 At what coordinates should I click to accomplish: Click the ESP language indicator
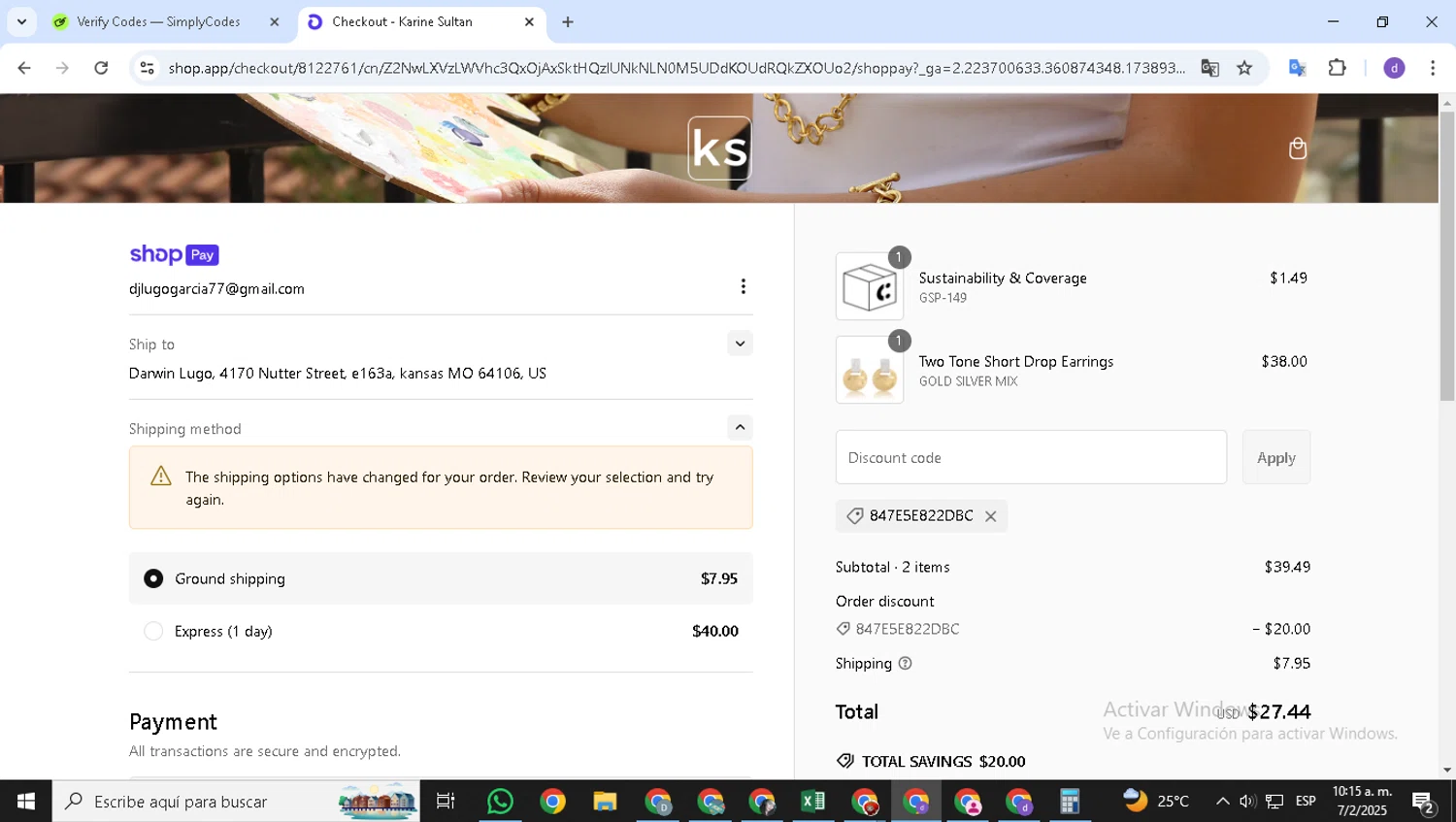point(1306,802)
